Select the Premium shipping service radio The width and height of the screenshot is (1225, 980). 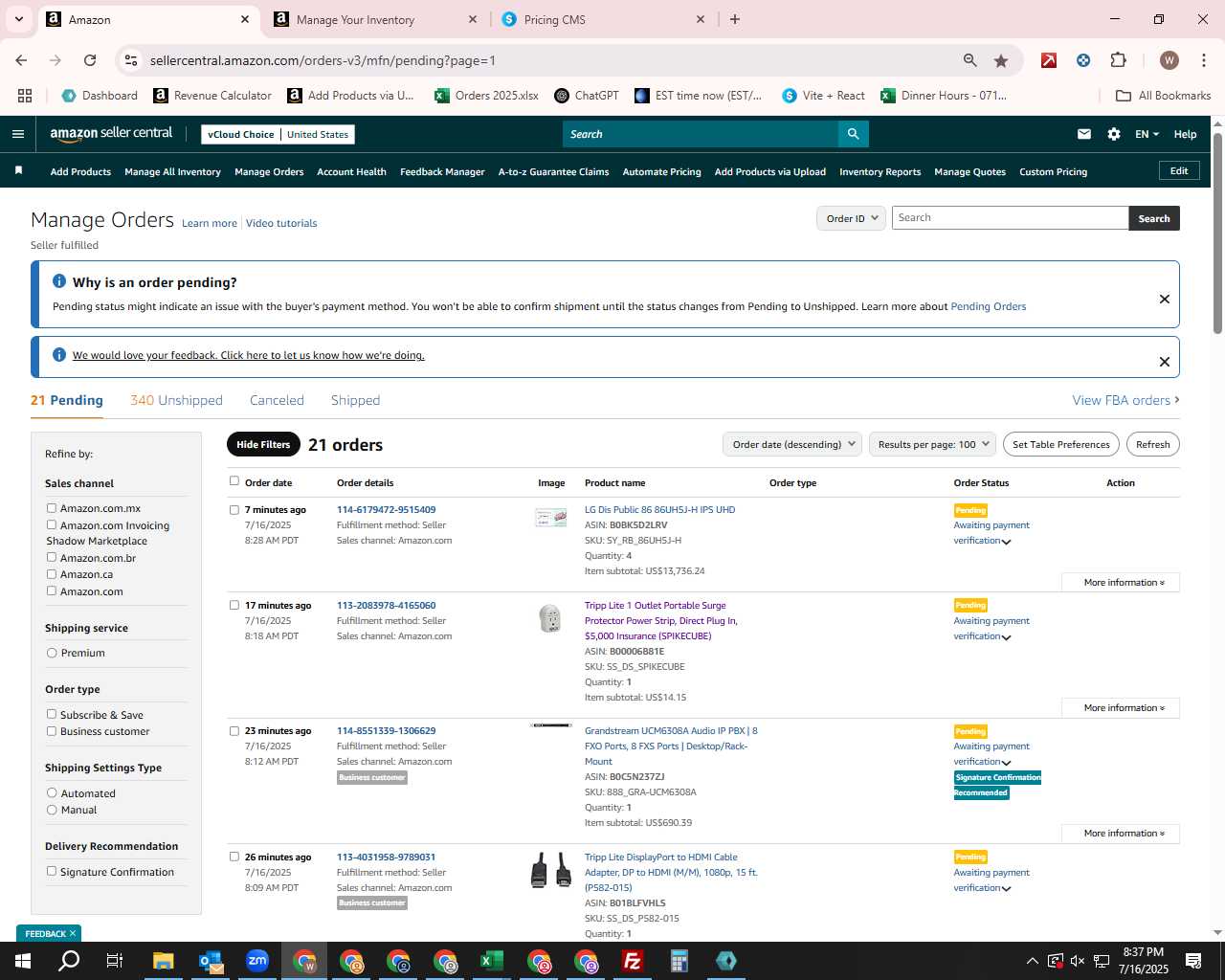click(52, 653)
